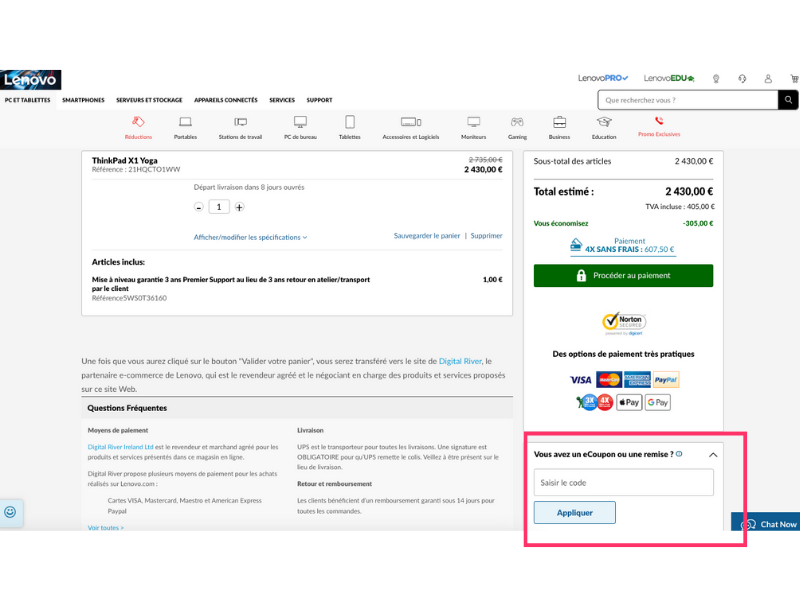Screen dimensions: 800x600
Task: Select the ThinkPad X1 Yoga product title
Action: [124, 160]
